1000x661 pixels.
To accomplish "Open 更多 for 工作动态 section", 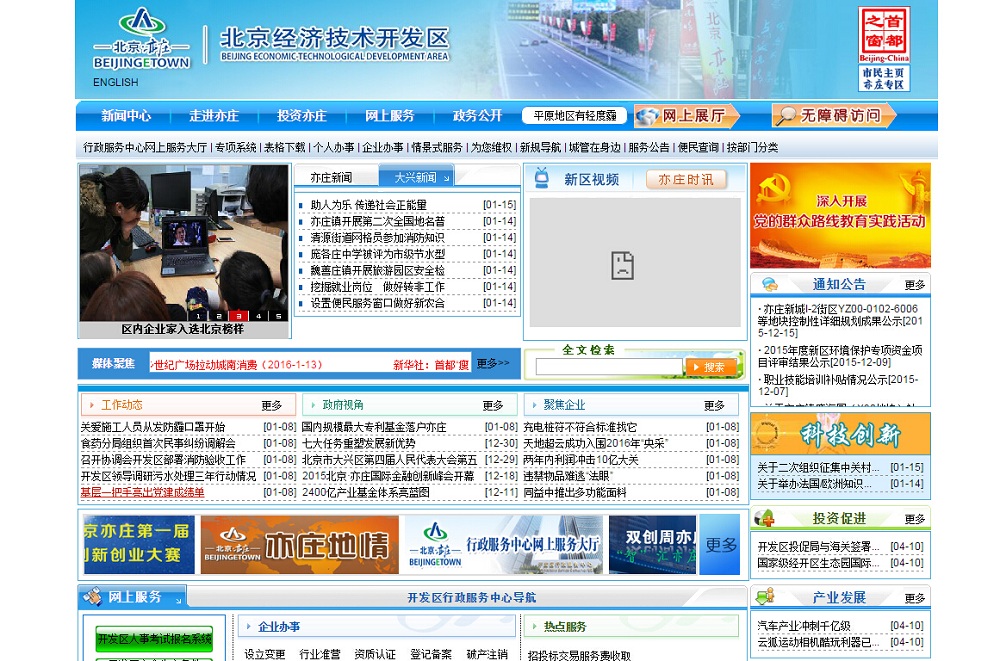I will pos(271,405).
